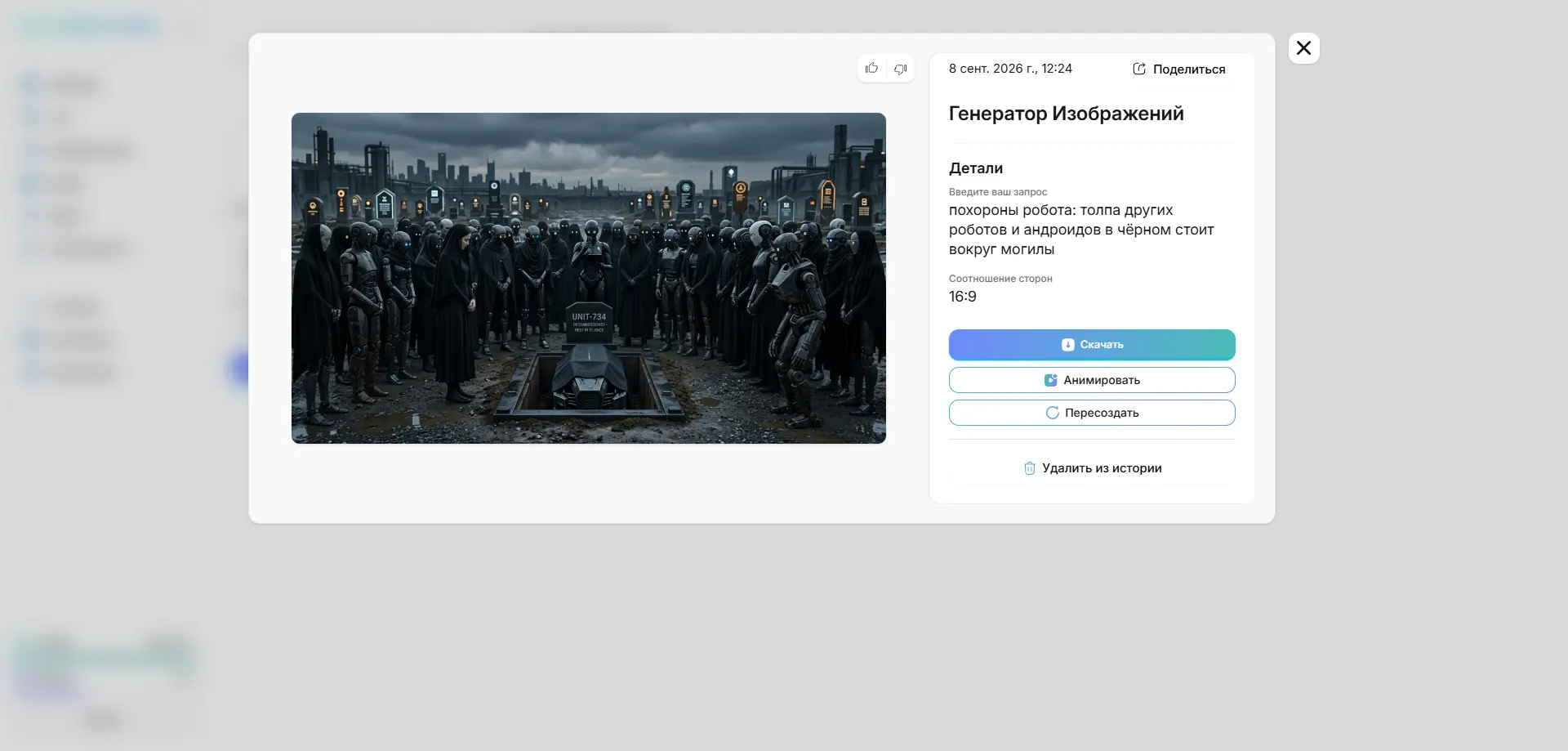Click the thumbs up like icon
1568x751 pixels.
(x=871, y=69)
